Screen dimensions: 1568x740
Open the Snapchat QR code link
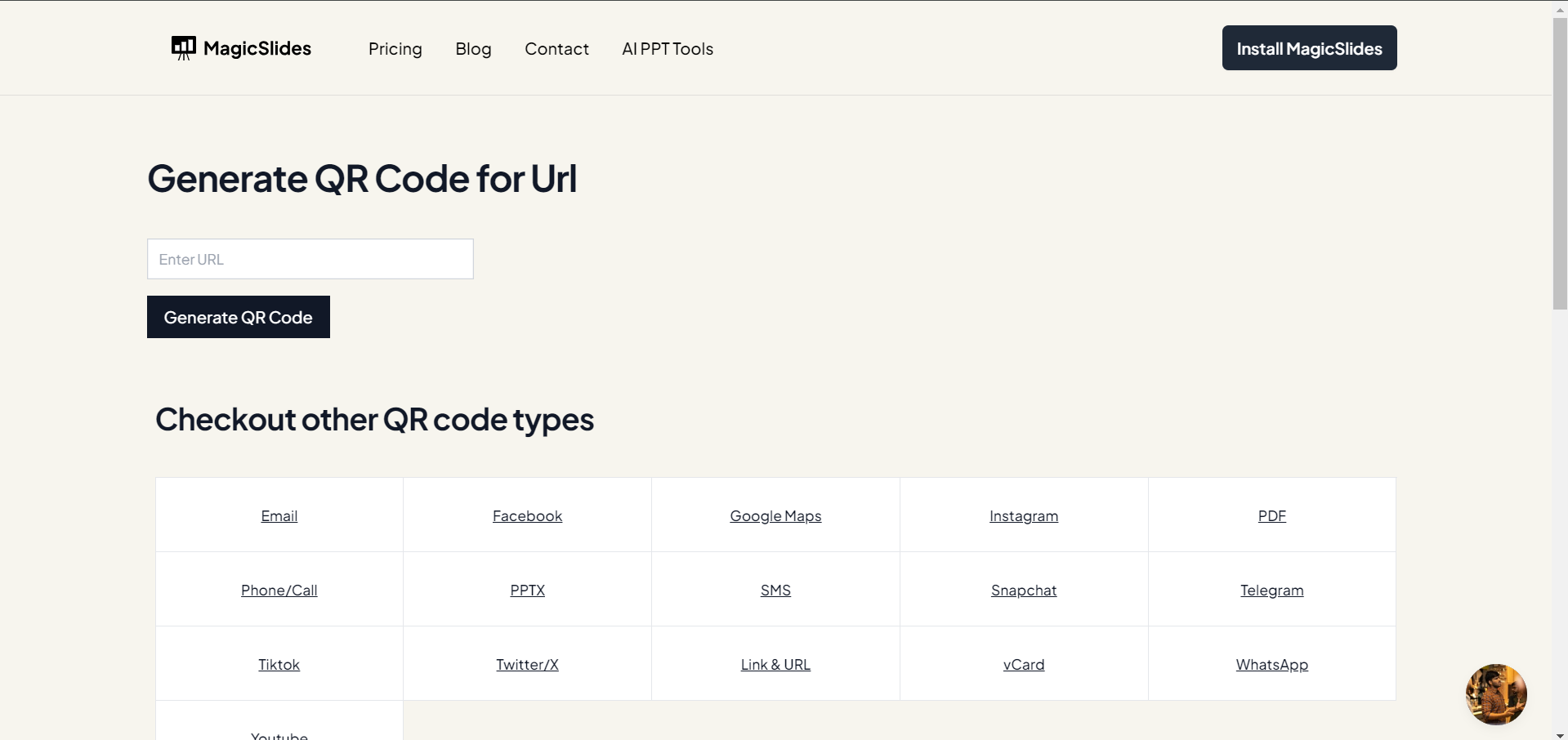(x=1024, y=591)
